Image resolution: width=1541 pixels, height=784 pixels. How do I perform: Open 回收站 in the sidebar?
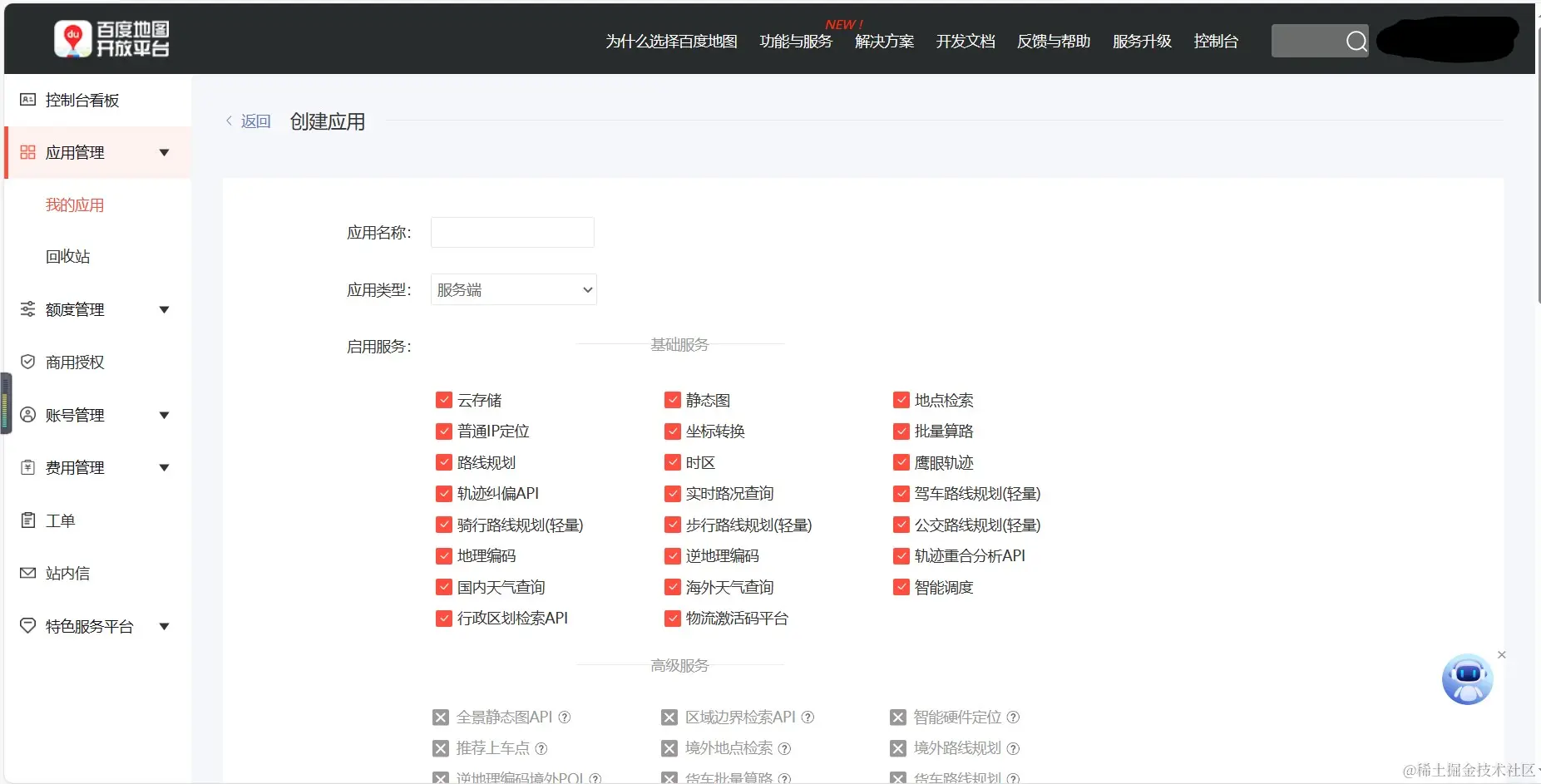point(68,256)
